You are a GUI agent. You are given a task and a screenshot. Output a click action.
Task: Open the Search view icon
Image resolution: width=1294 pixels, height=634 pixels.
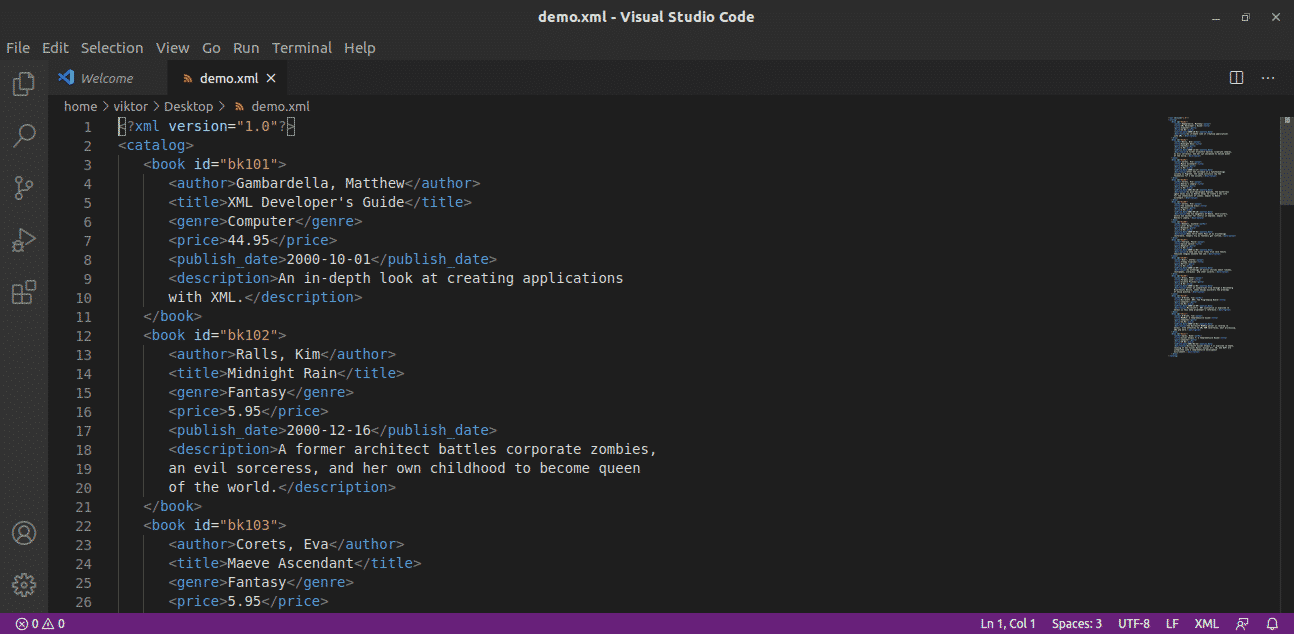24,136
